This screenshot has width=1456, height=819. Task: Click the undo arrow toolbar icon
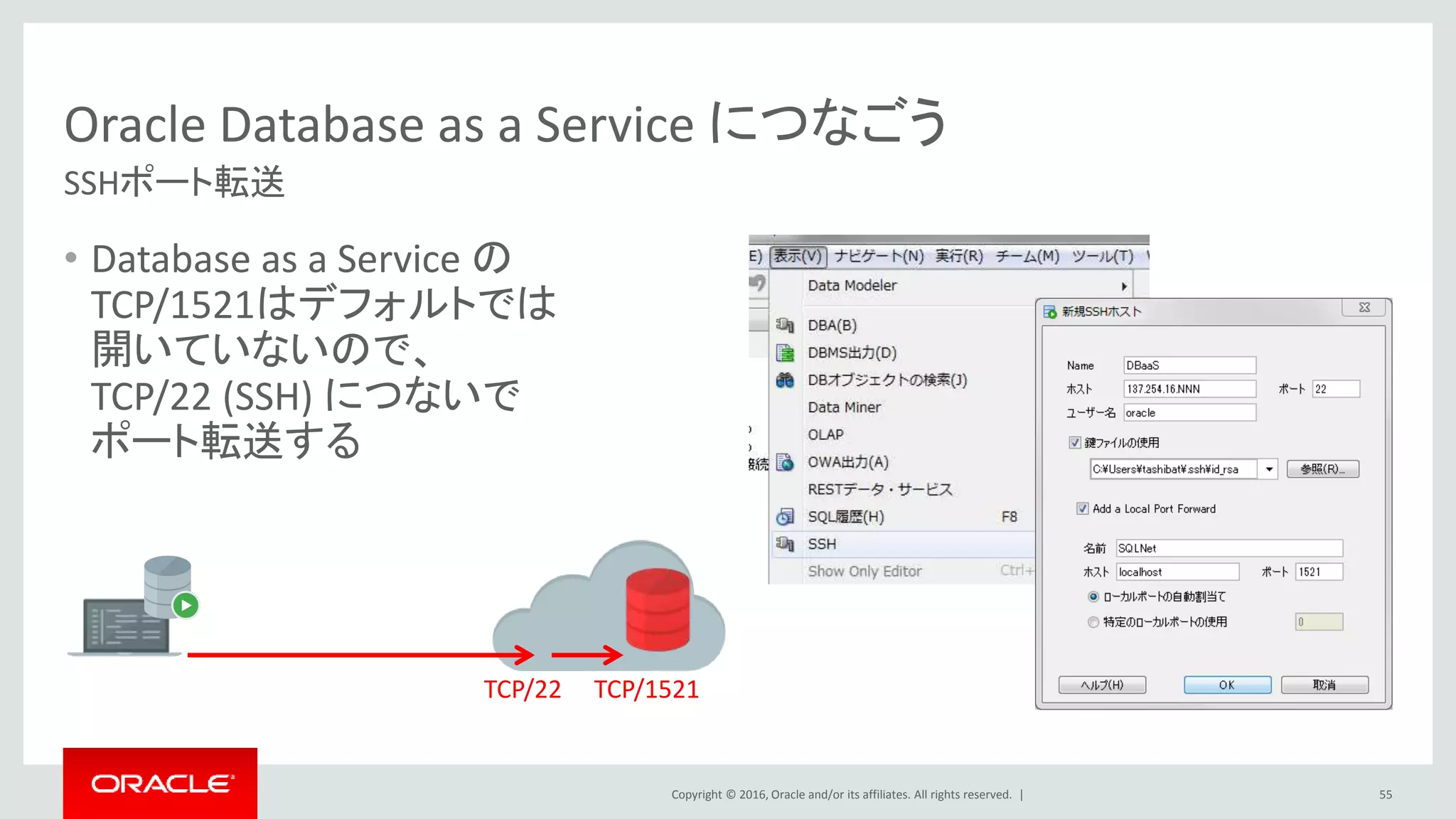[x=759, y=283]
